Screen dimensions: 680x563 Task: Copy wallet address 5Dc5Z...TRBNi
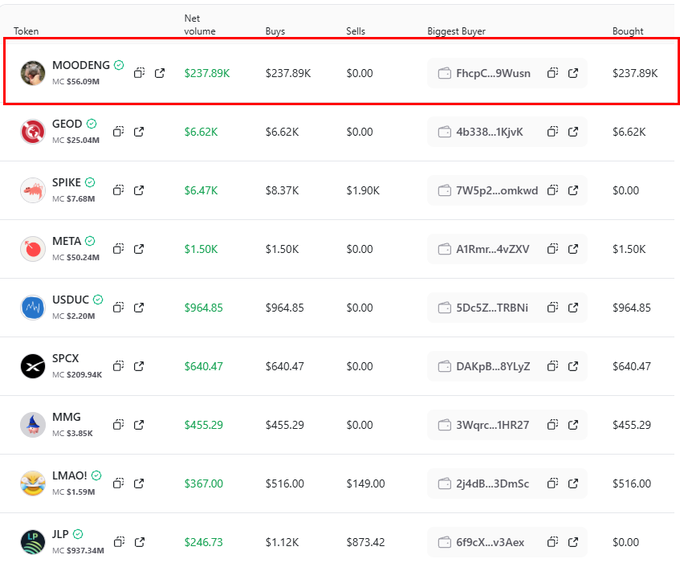(x=552, y=307)
